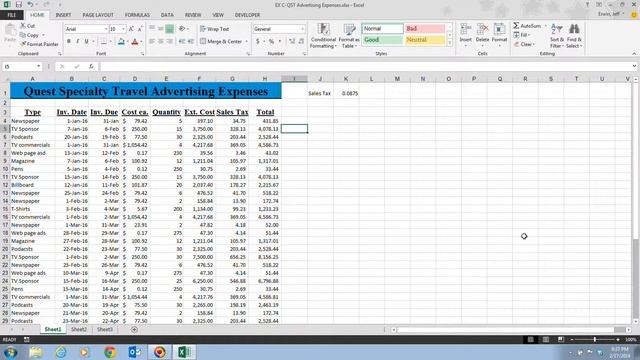Open the Clear eraser menu
This screenshot has height=360, width=640.
tap(524, 44)
